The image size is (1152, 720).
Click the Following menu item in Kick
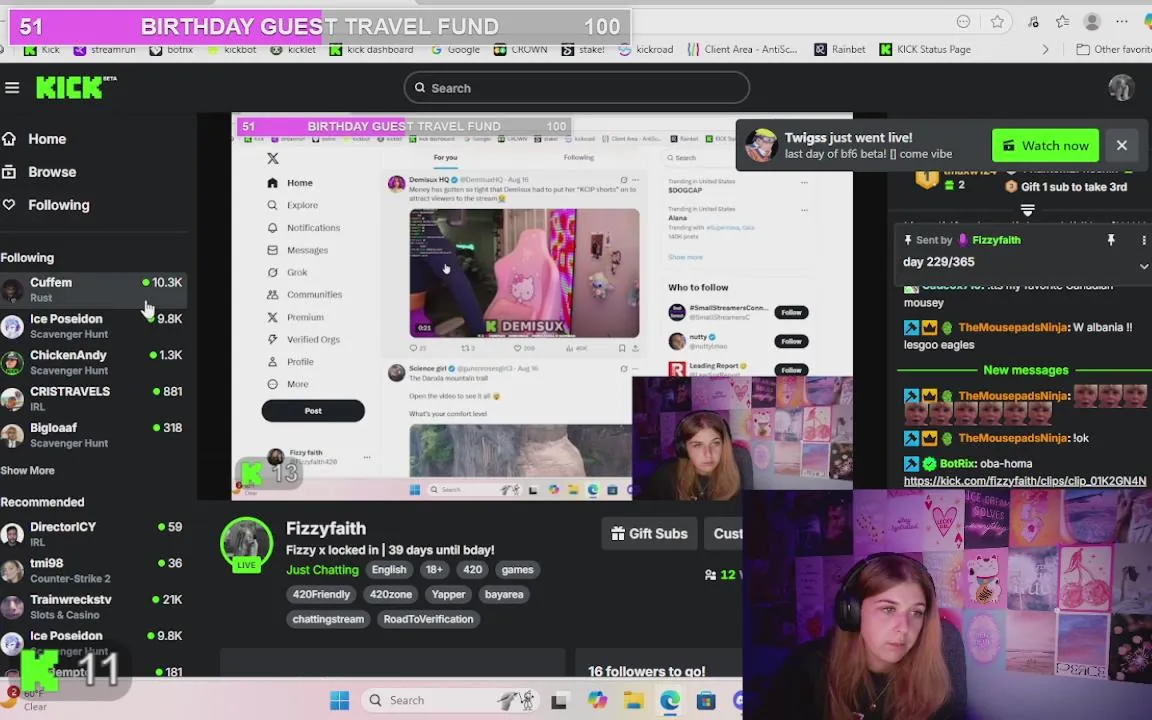click(59, 205)
